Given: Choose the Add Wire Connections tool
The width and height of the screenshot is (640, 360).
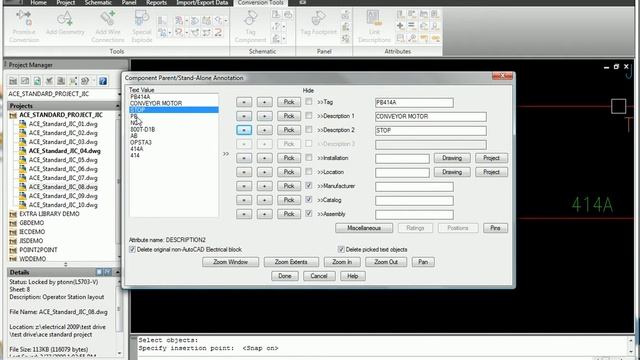Looking at the screenshot, I should pos(108,26).
